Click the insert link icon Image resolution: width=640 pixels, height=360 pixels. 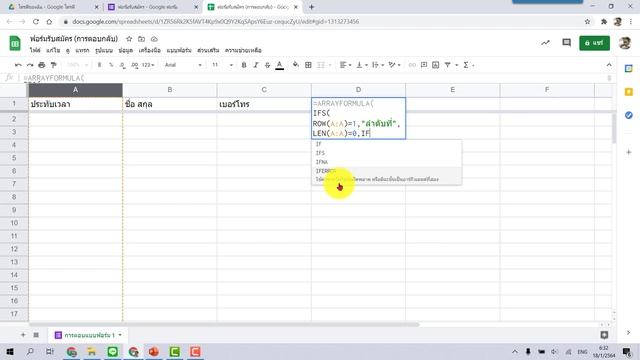point(412,65)
